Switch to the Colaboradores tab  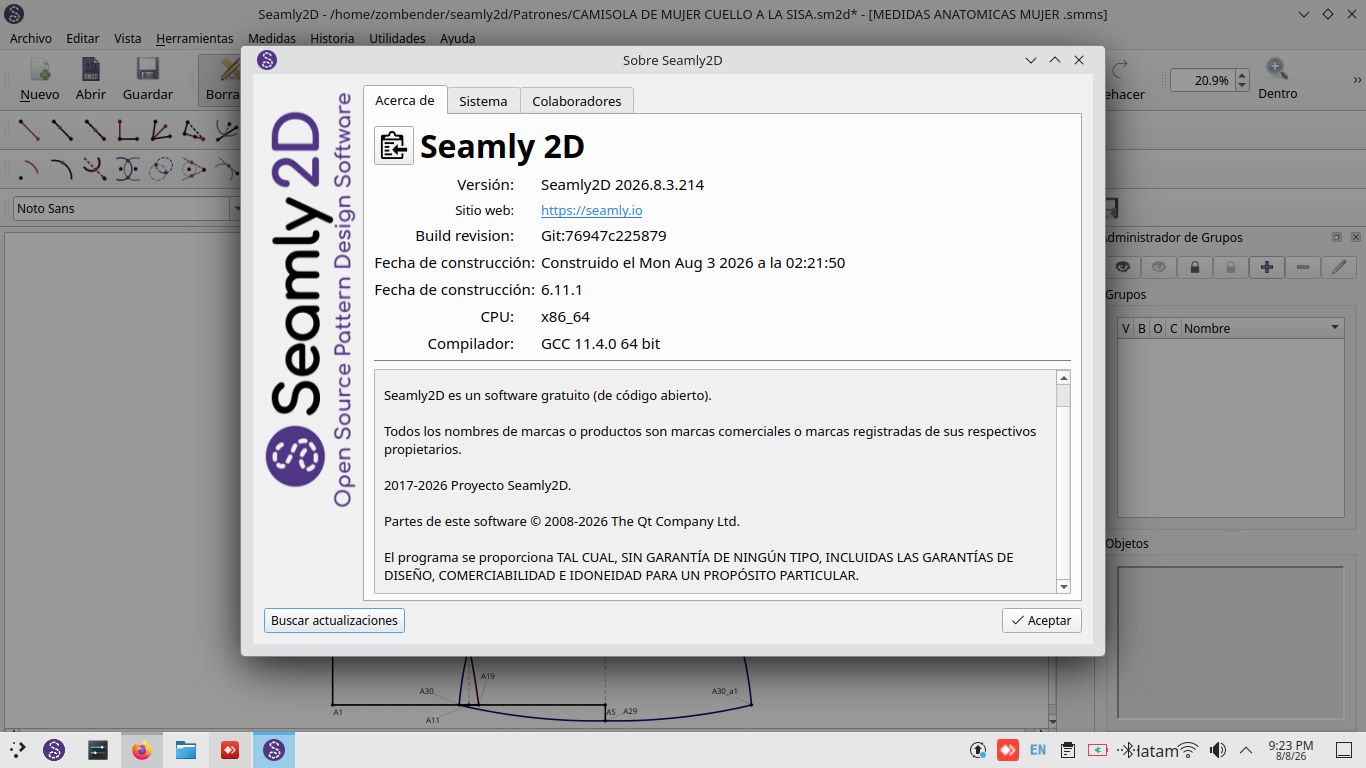click(x=577, y=101)
